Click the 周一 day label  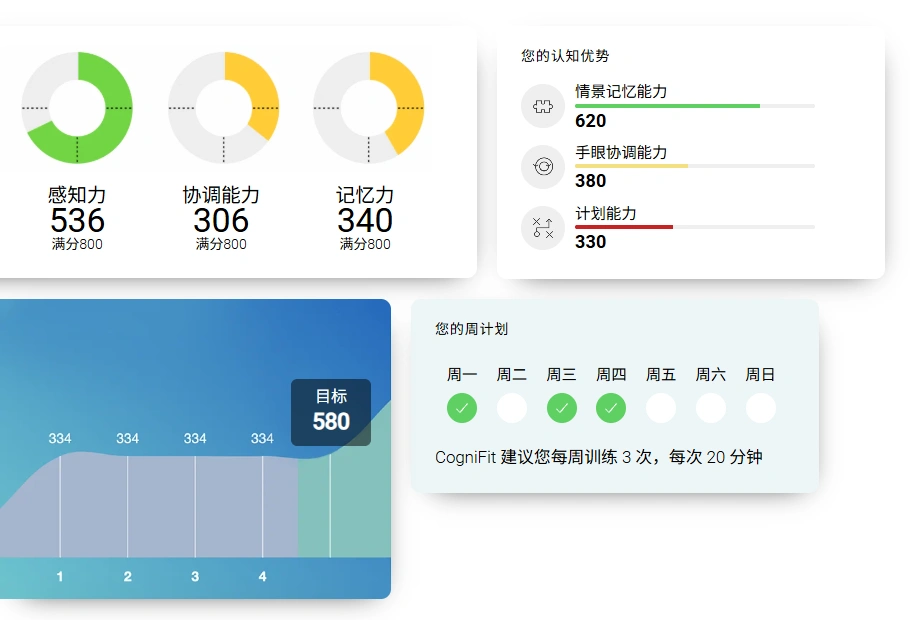[462, 374]
